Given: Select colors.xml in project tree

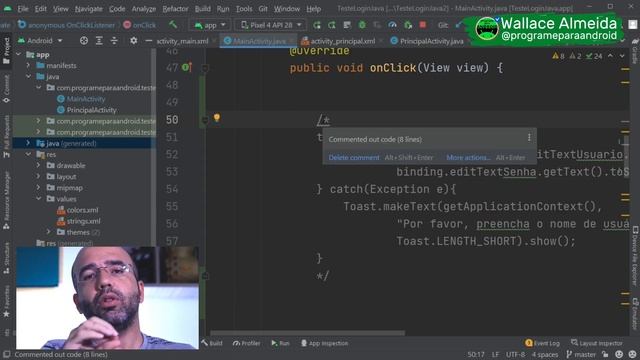Looking at the screenshot, I should (x=82, y=210).
